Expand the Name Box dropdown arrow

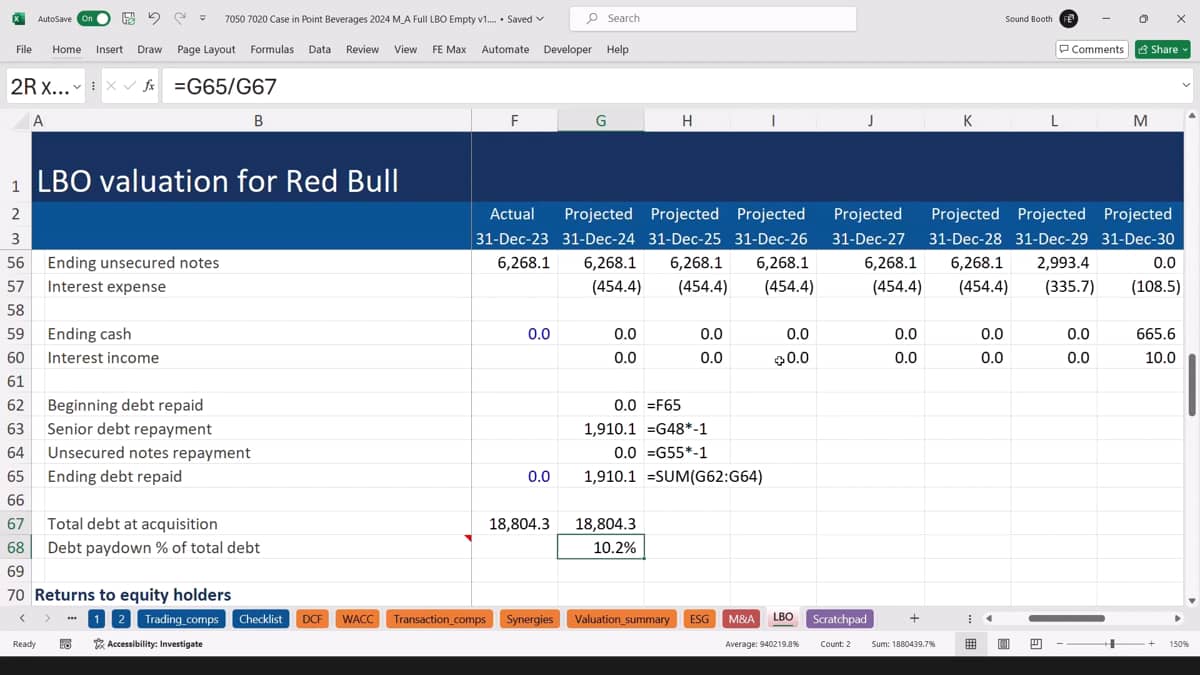[x=76, y=86]
